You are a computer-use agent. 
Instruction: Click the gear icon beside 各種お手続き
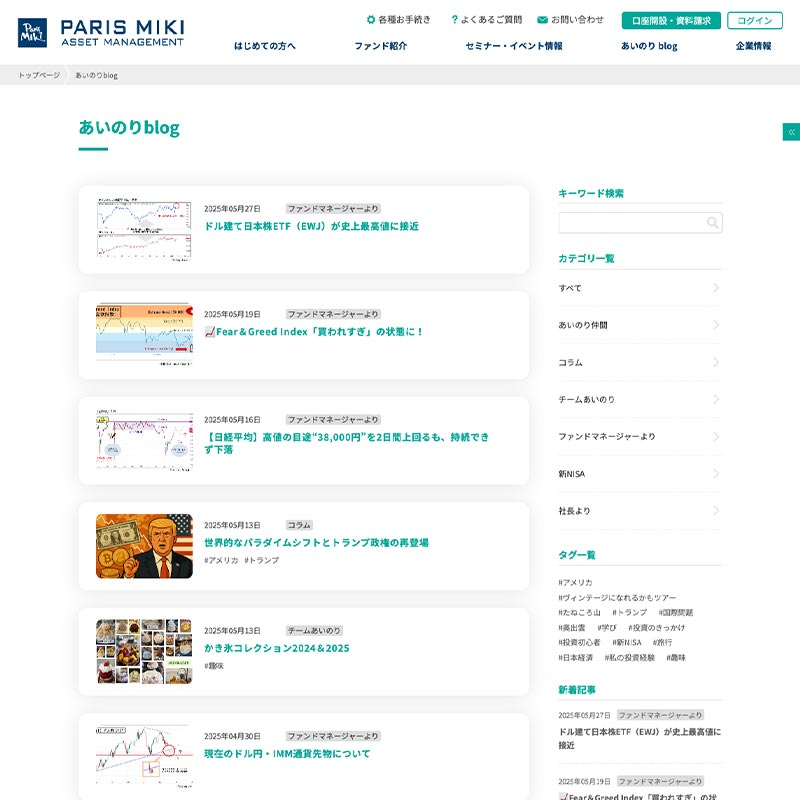[x=371, y=20]
